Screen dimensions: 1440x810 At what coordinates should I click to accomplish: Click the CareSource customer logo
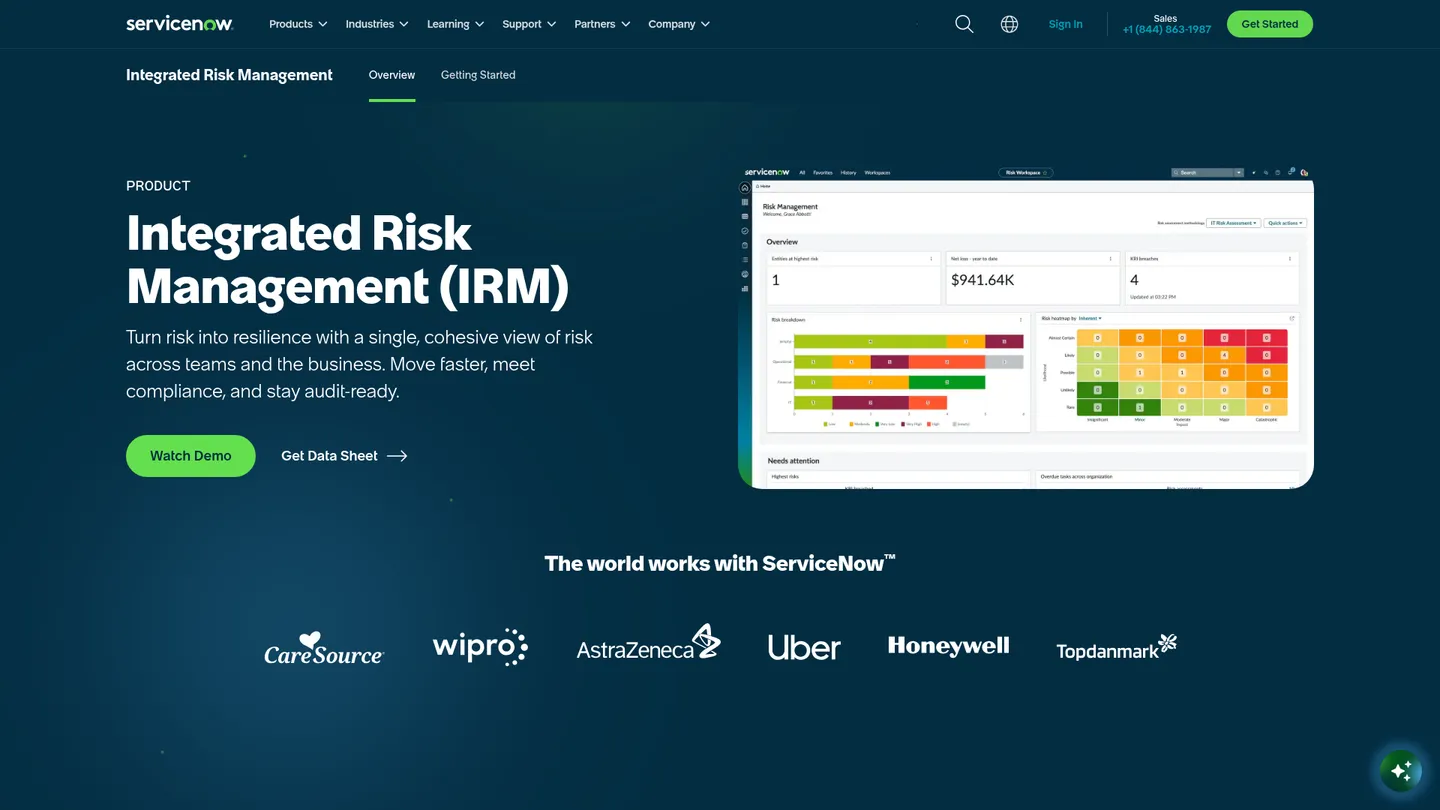[324, 648]
